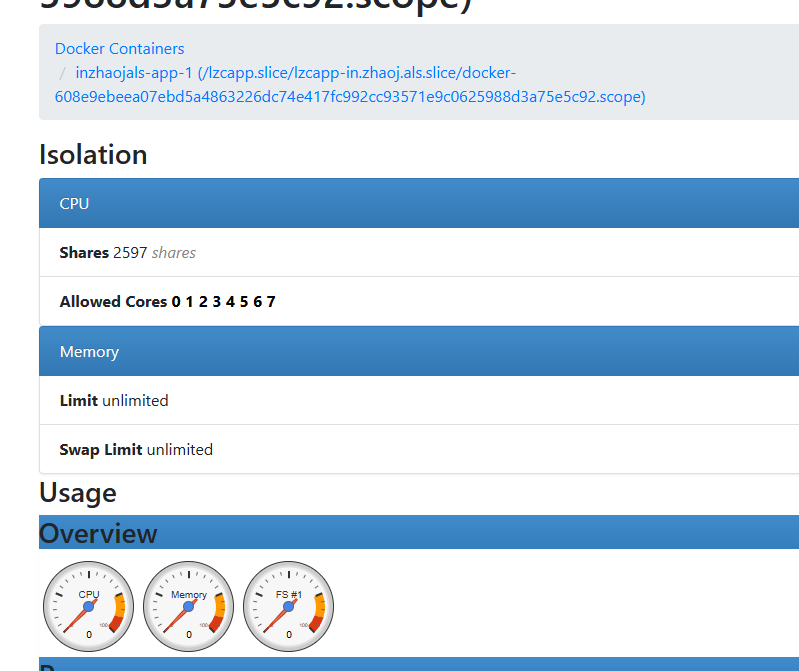Image resolution: width=799 pixels, height=671 pixels.
Task: Click the red danger zone on CPU gauge
Action: pyautogui.click(x=116, y=624)
